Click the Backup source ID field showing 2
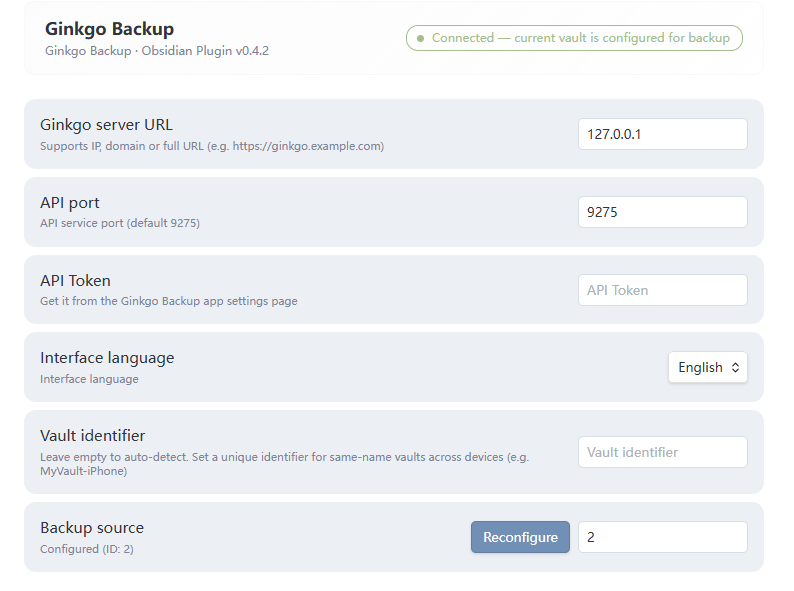 pos(662,537)
